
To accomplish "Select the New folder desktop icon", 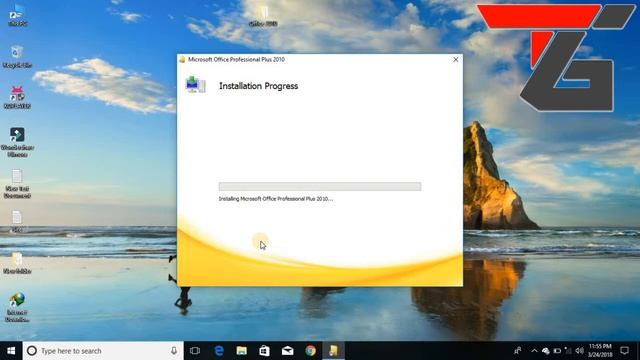I will click(x=17, y=262).
